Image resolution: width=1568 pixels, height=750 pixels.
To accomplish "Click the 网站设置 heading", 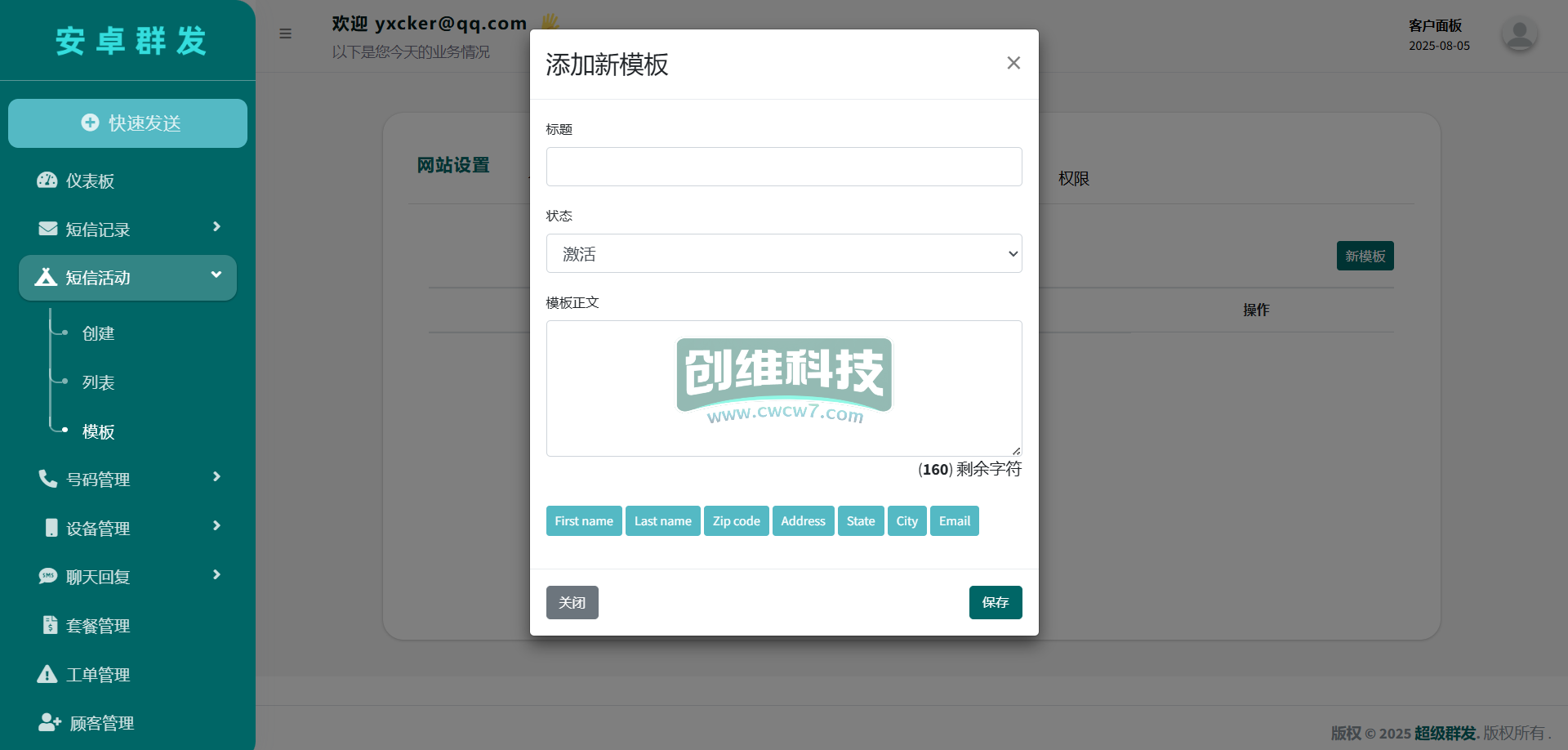I will 453,165.
